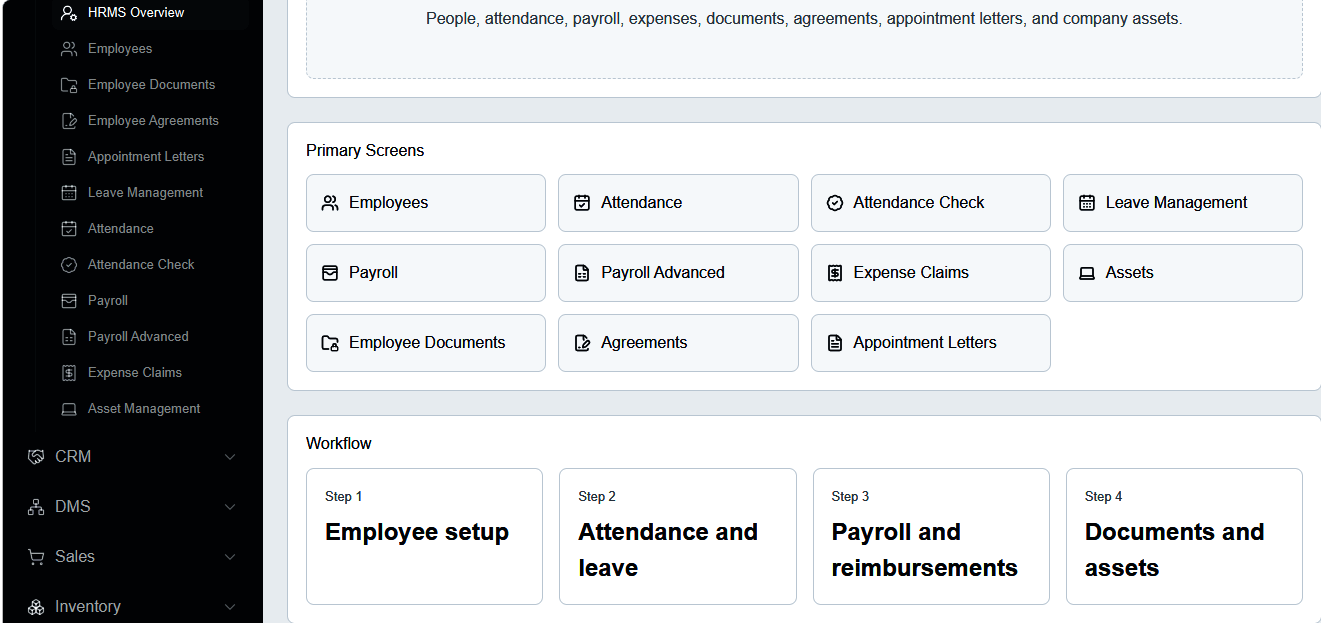The height and width of the screenshot is (623, 1321).
Task: Expand the Inventory section chevron
Action: (x=230, y=607)
